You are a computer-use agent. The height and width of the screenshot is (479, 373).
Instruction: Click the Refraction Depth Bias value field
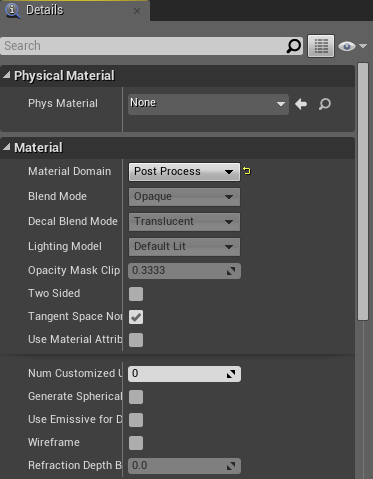(184, 466)
